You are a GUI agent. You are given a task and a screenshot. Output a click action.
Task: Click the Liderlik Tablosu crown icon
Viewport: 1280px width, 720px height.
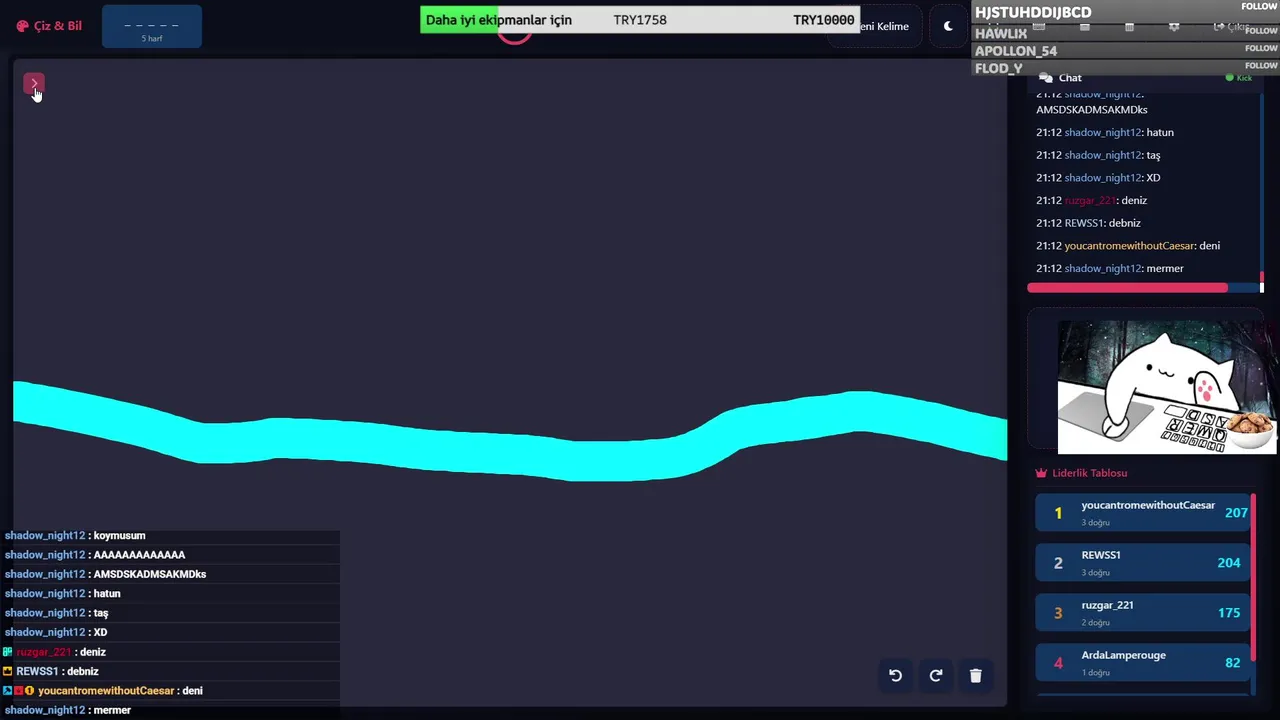click(x=1041, y=473)
